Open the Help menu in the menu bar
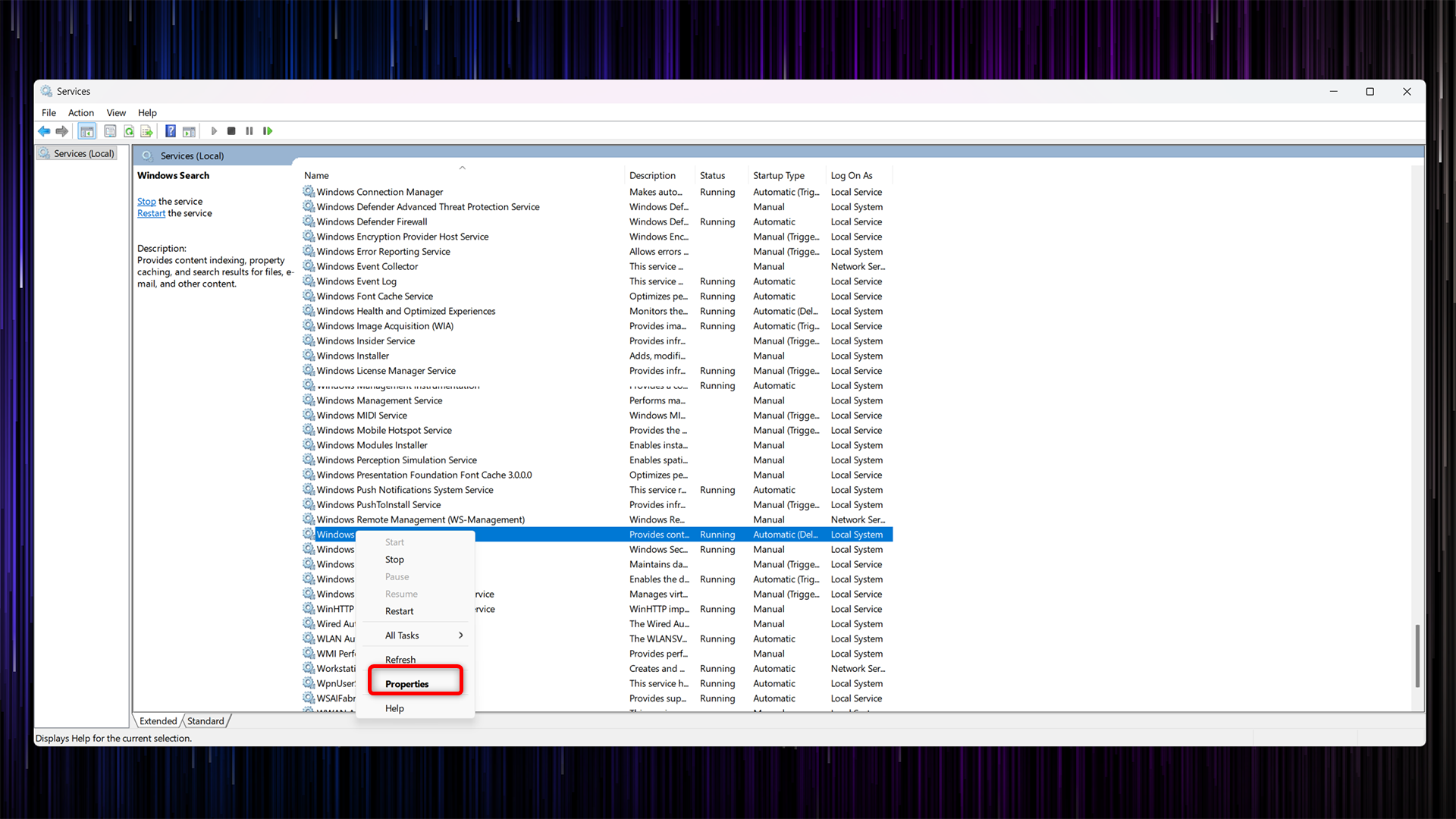 click(147, 113)
